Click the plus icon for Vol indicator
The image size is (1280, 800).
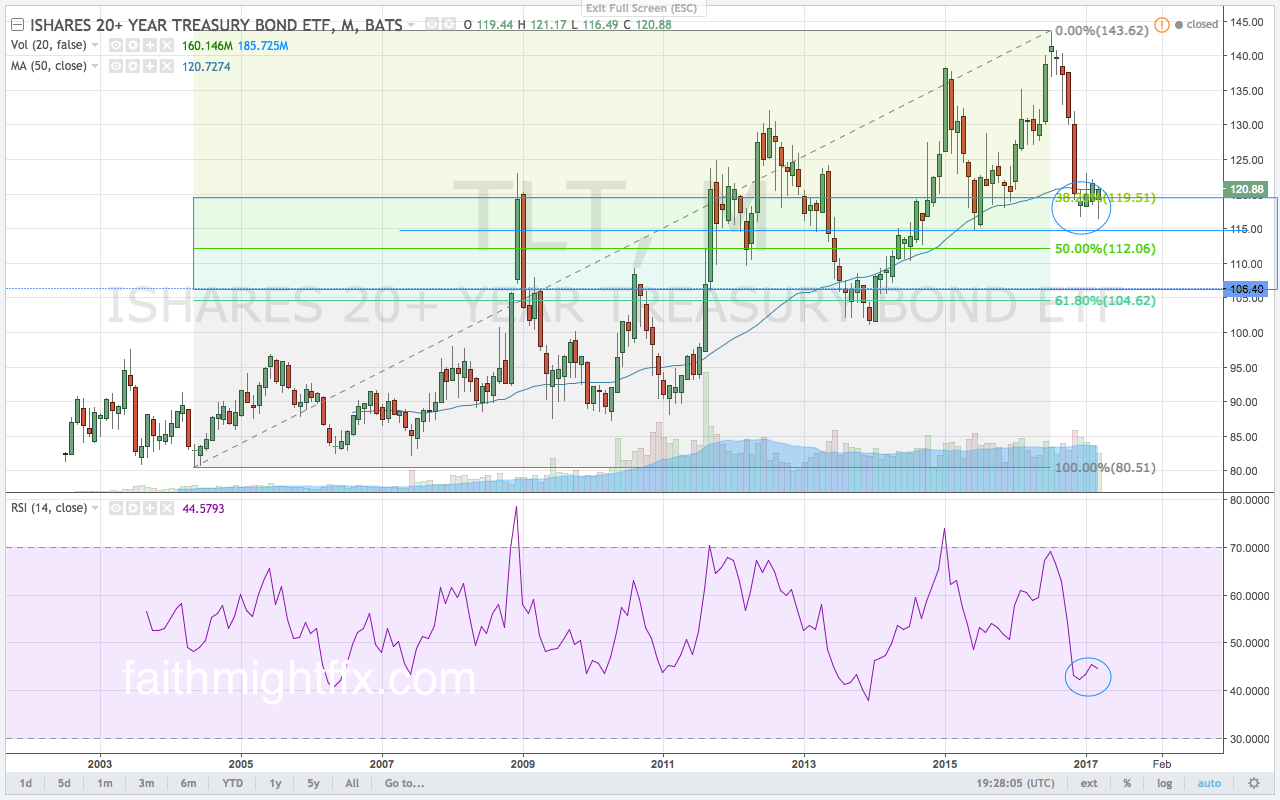(150, 45)
